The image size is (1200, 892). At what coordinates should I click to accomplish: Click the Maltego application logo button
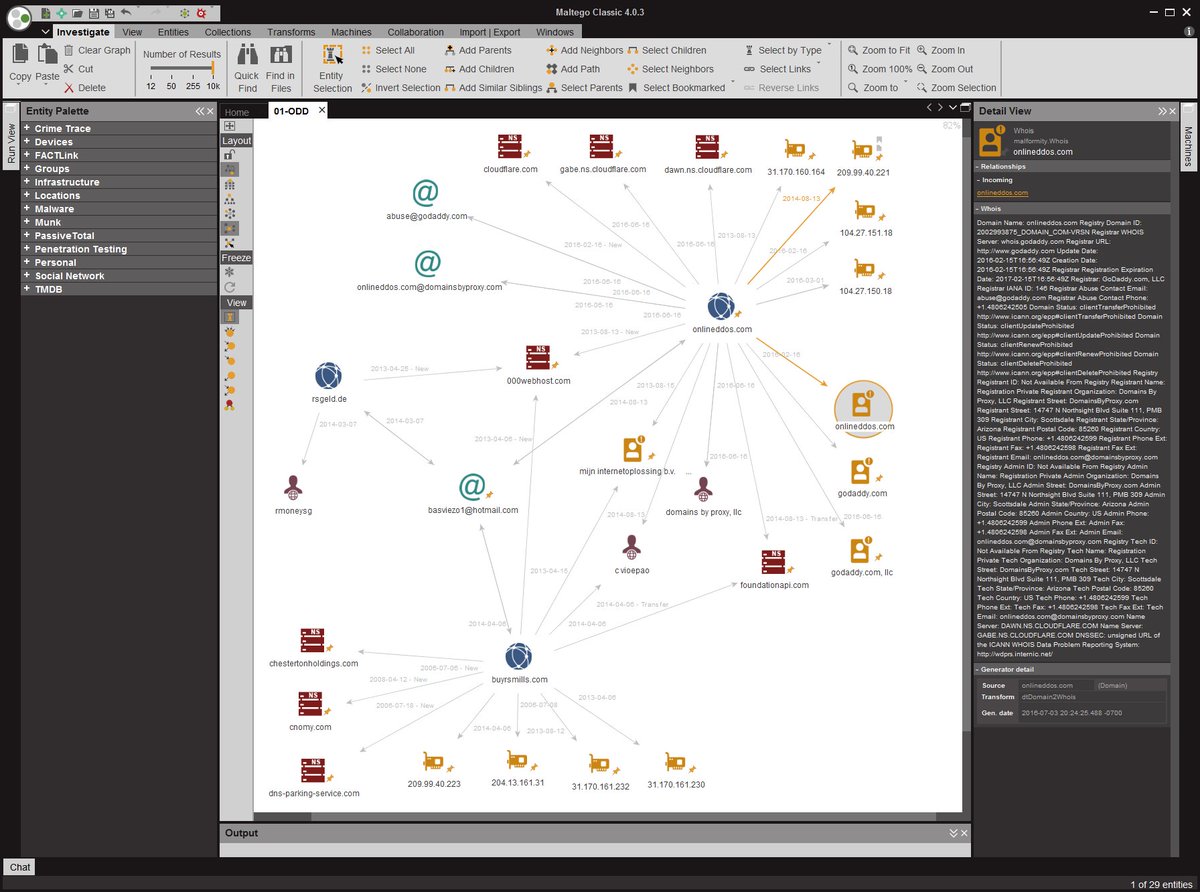(19, 19)
